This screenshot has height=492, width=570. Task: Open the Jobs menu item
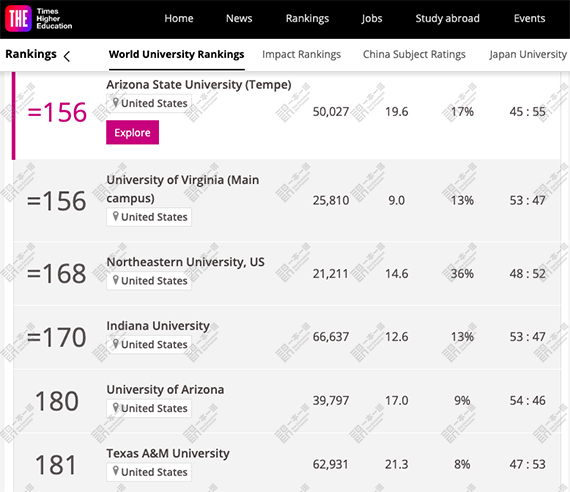372,19
